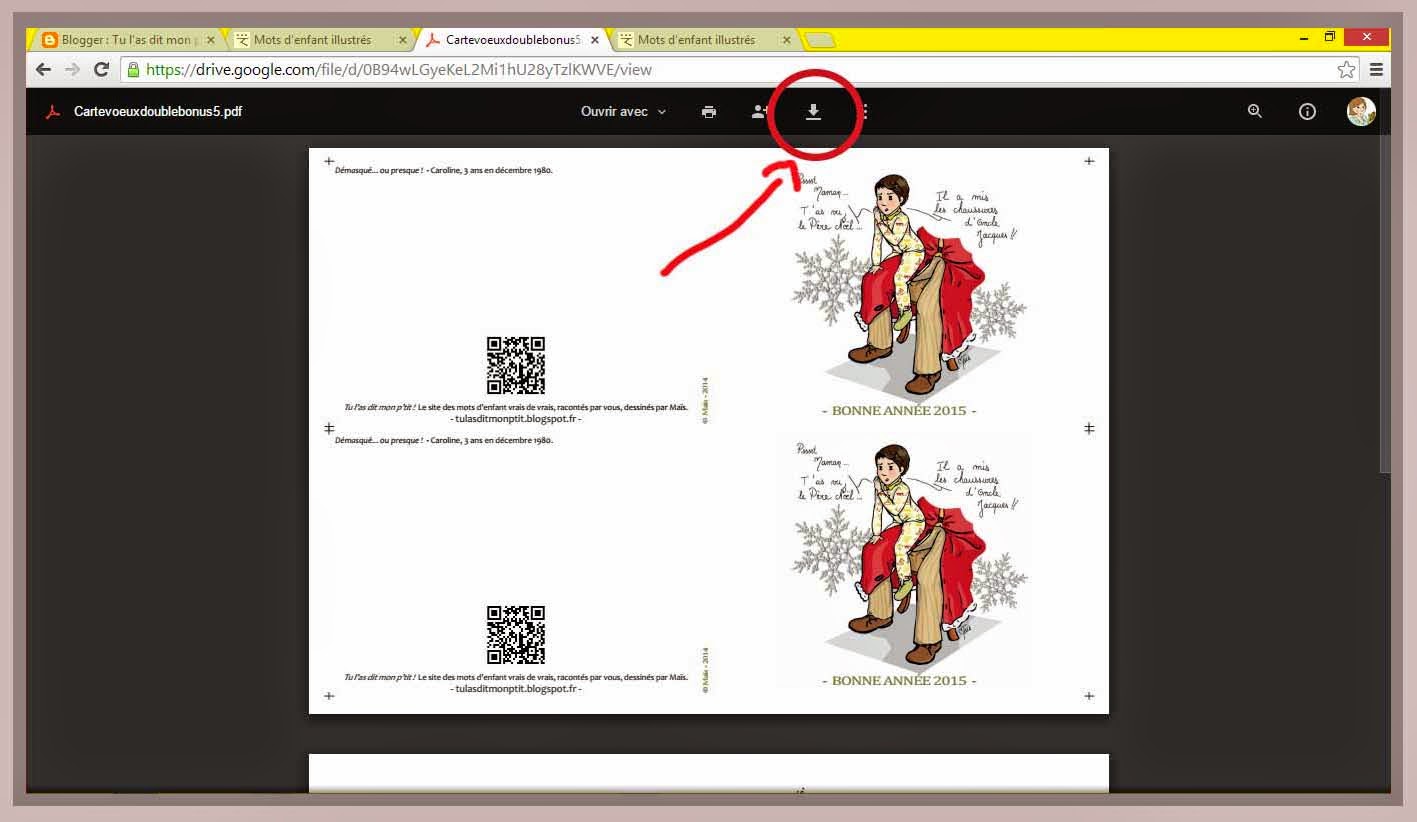Open more actions vertical dots menu
The height and width of the screenshot is (822, 1417).
[865, 112]
